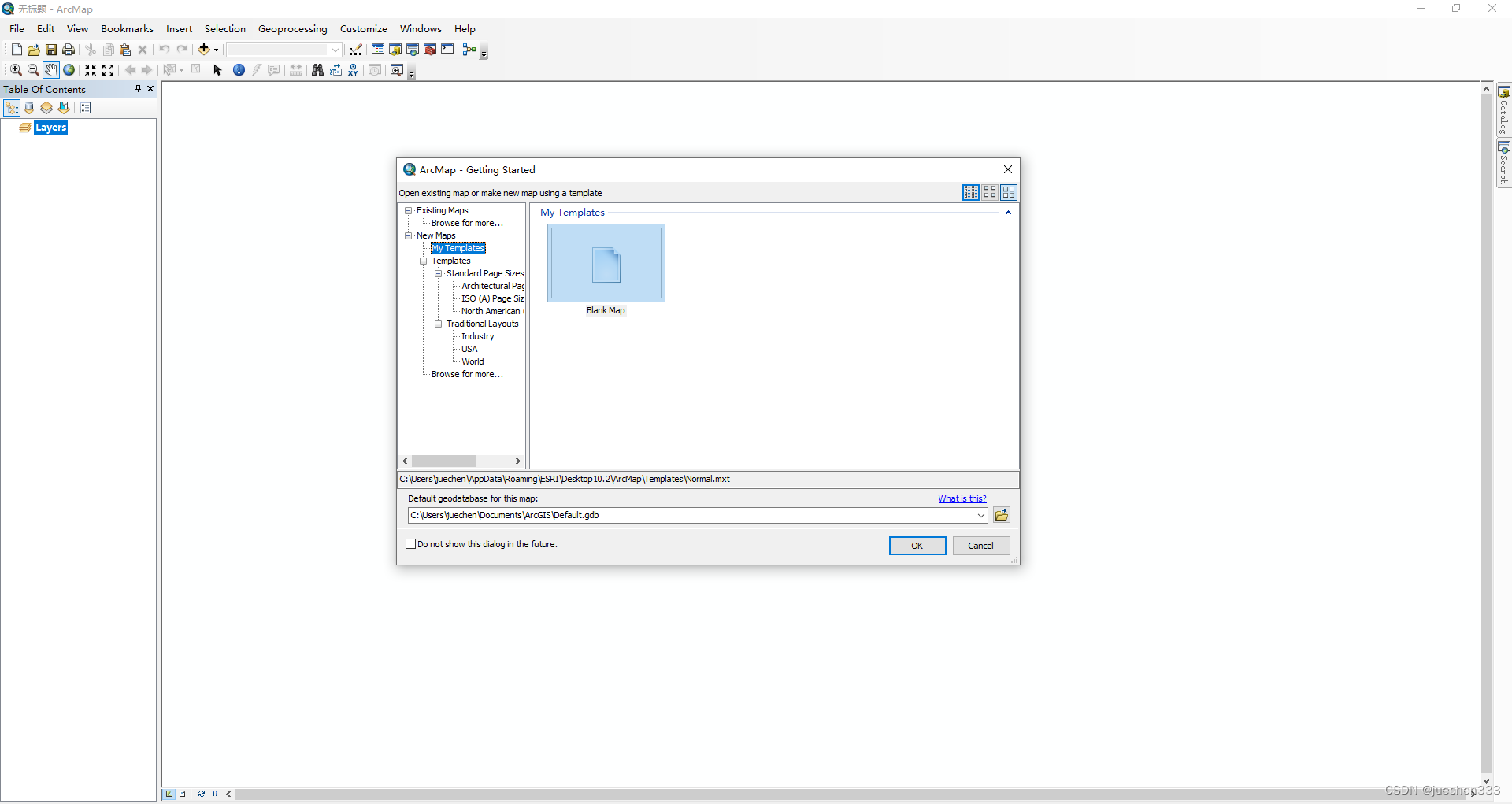Collapse Traditional Layouts node
Viewport: 1512px width, 804px height.
tap(439, 324)
